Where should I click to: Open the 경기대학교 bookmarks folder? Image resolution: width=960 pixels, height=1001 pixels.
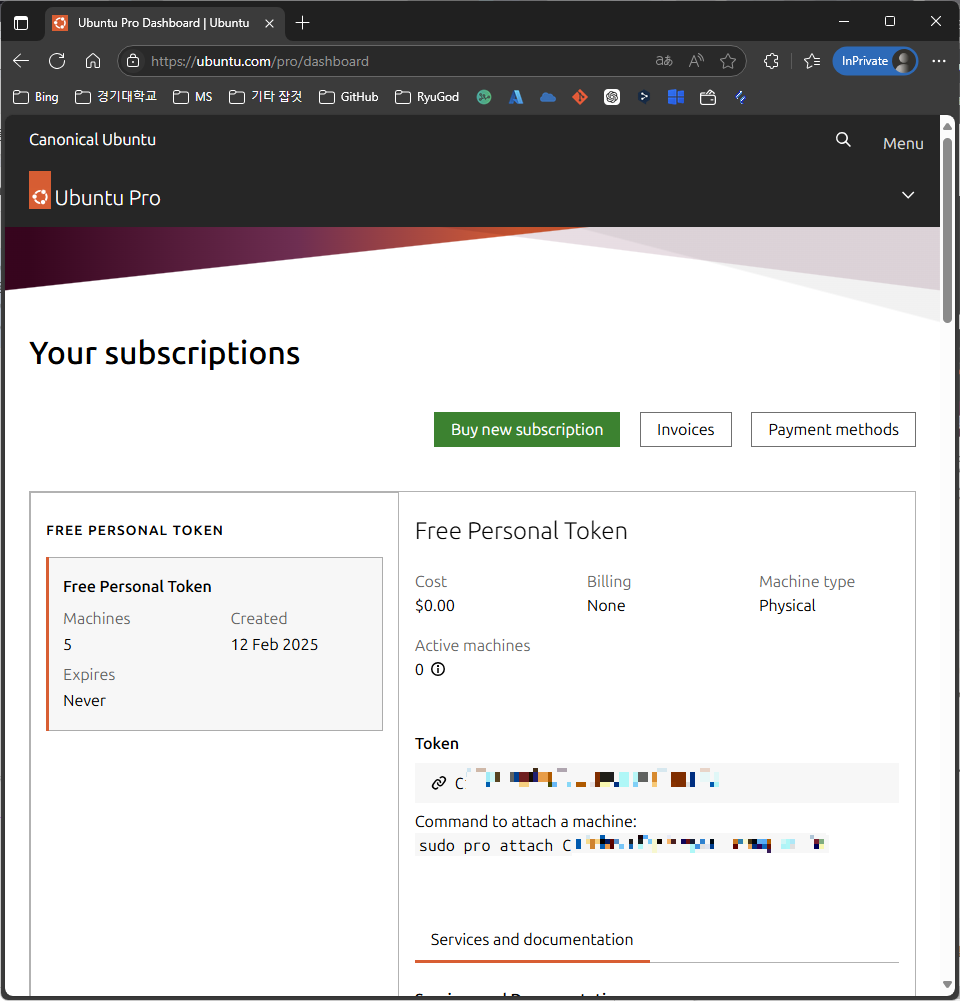116,97
